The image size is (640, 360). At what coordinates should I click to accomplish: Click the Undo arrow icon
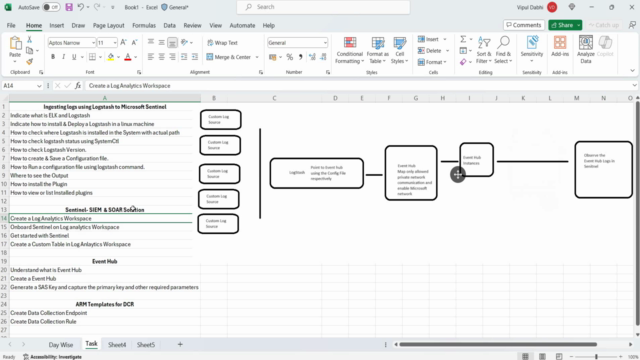pos(81,7)
